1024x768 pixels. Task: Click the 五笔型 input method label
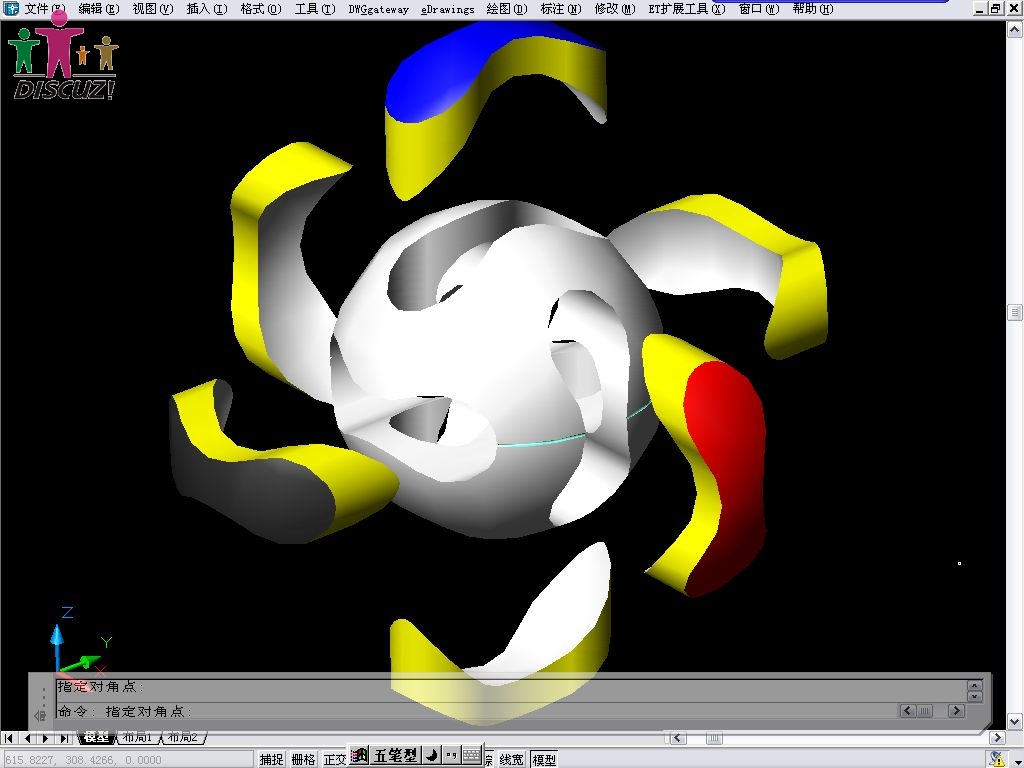click(x=395, y=755)
